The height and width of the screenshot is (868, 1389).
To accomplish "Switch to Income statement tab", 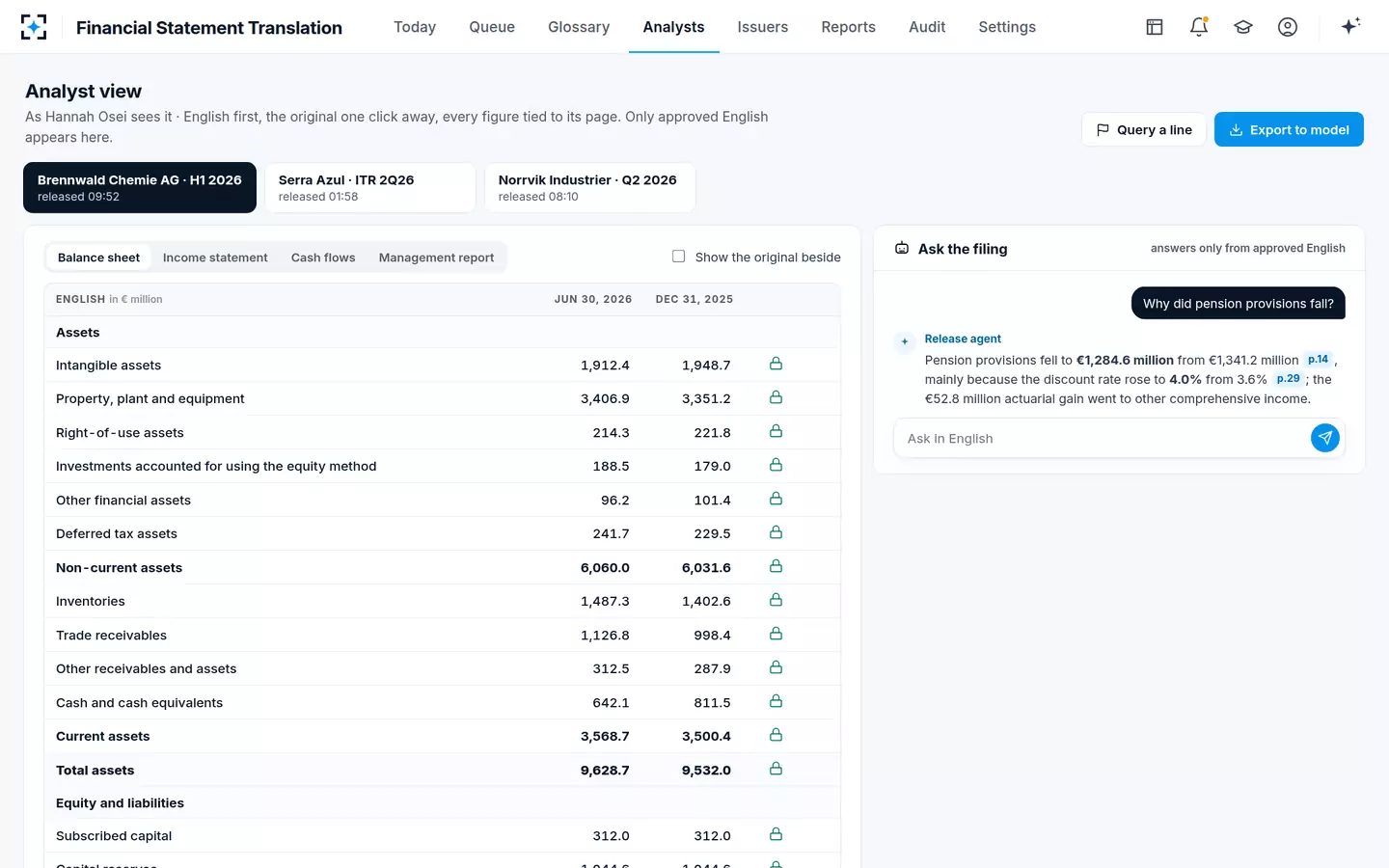I will tap(215, 258).
